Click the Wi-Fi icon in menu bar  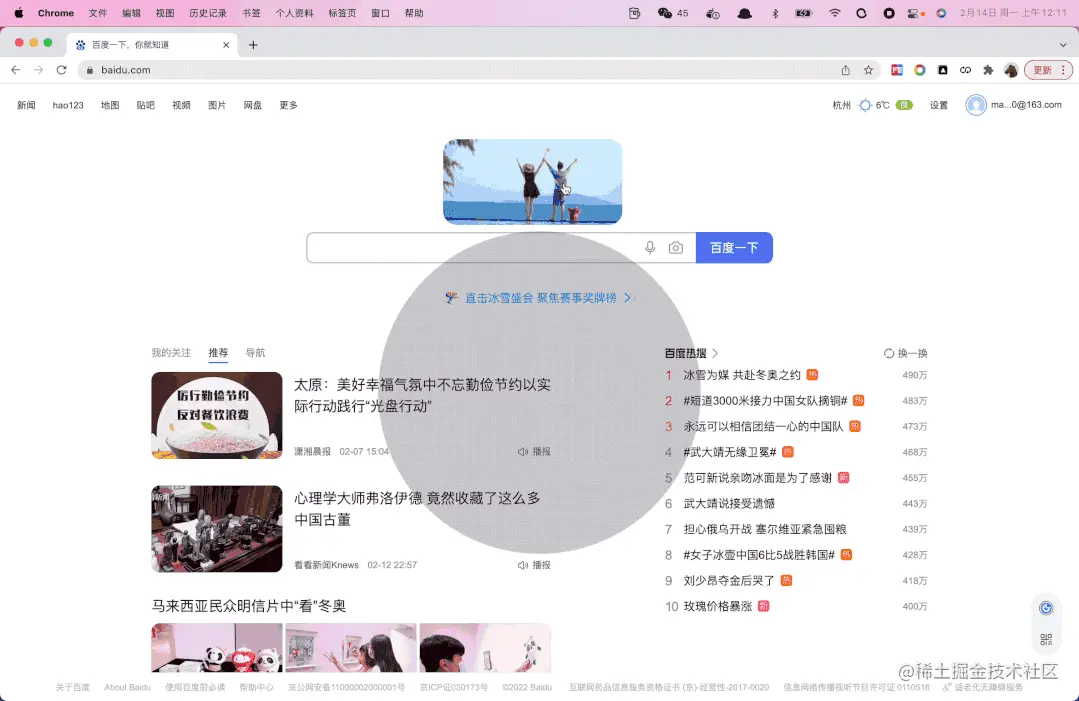pos(835,13)
